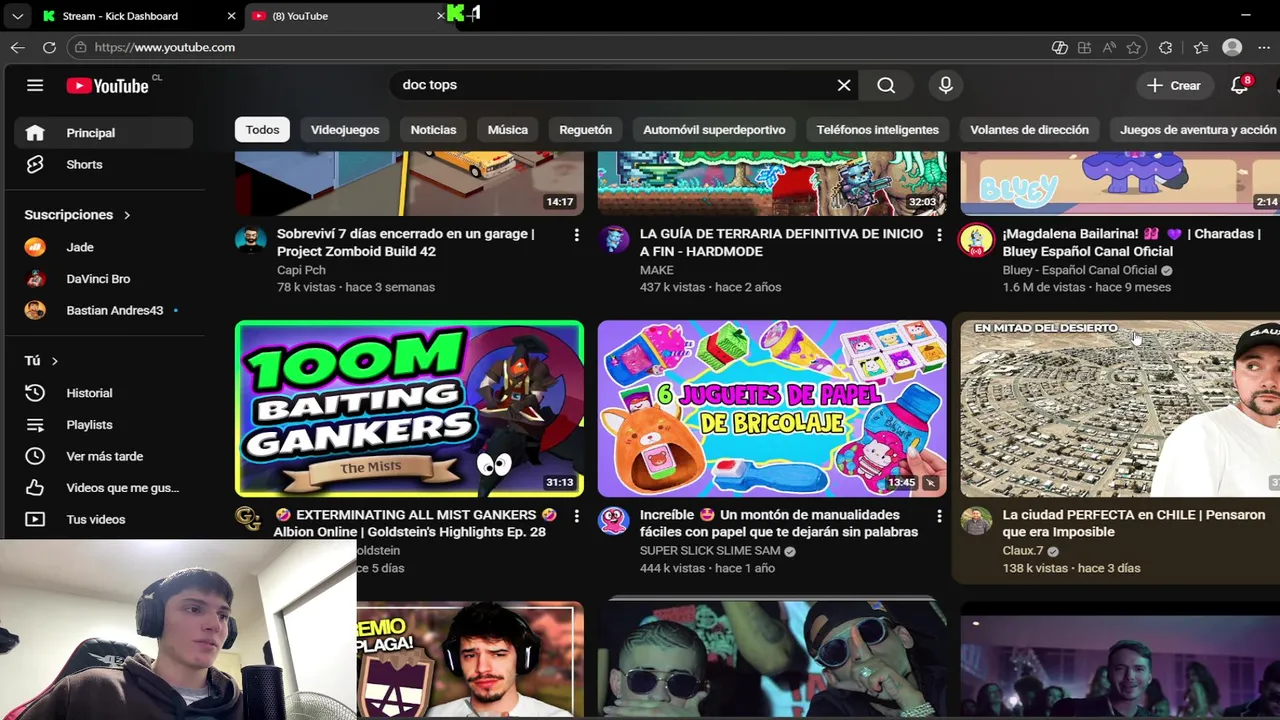Add page to favorites star icon
The image size is (1280, 720).
(x=1133, y=47)
